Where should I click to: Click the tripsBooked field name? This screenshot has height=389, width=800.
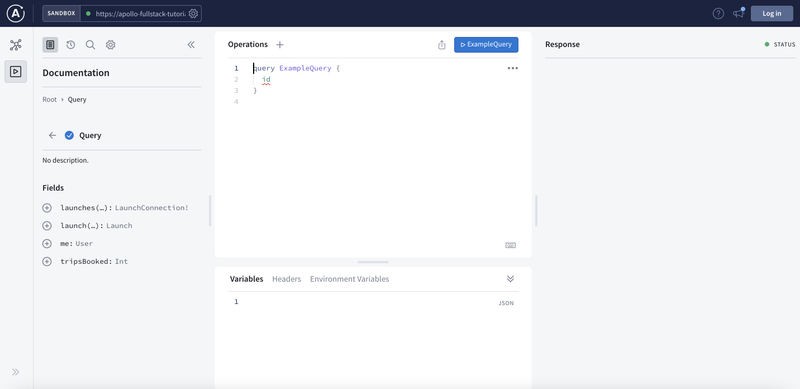click(86, 261)
